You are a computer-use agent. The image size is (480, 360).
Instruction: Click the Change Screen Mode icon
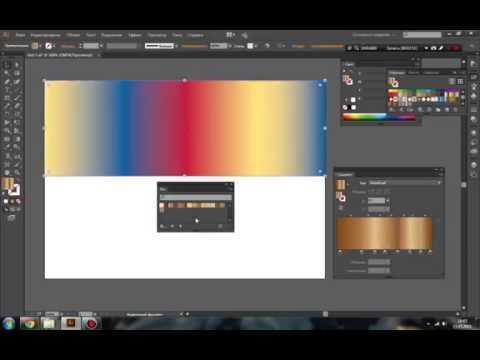pyautogui.click(x=12, y=218)
